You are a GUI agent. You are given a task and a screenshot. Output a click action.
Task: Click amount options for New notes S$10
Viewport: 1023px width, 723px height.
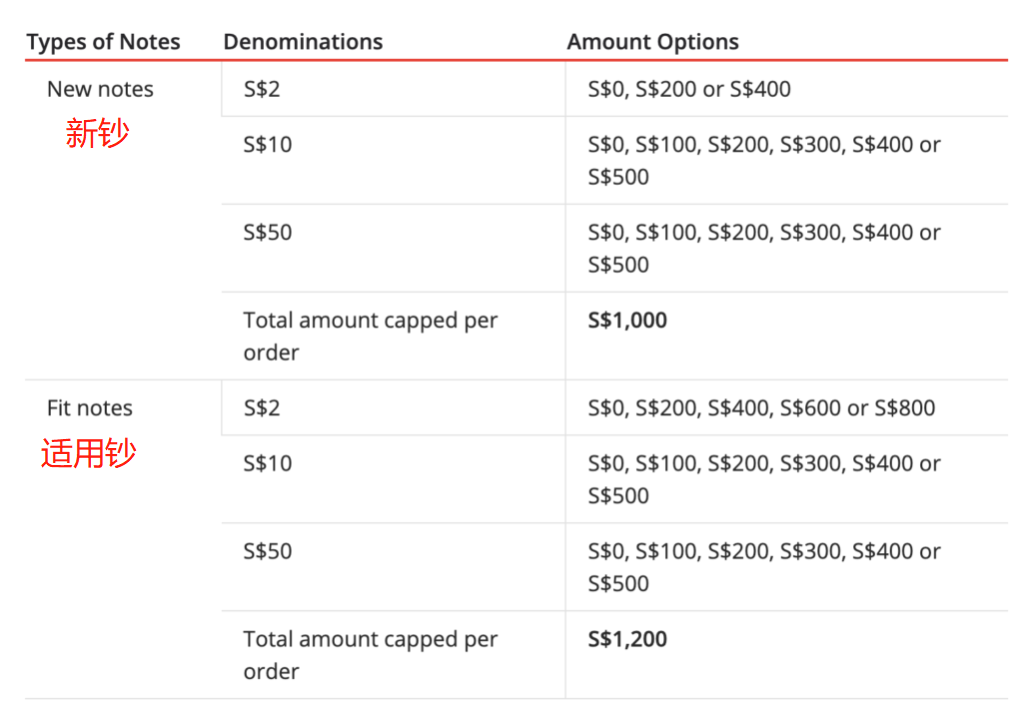point(764,160)
